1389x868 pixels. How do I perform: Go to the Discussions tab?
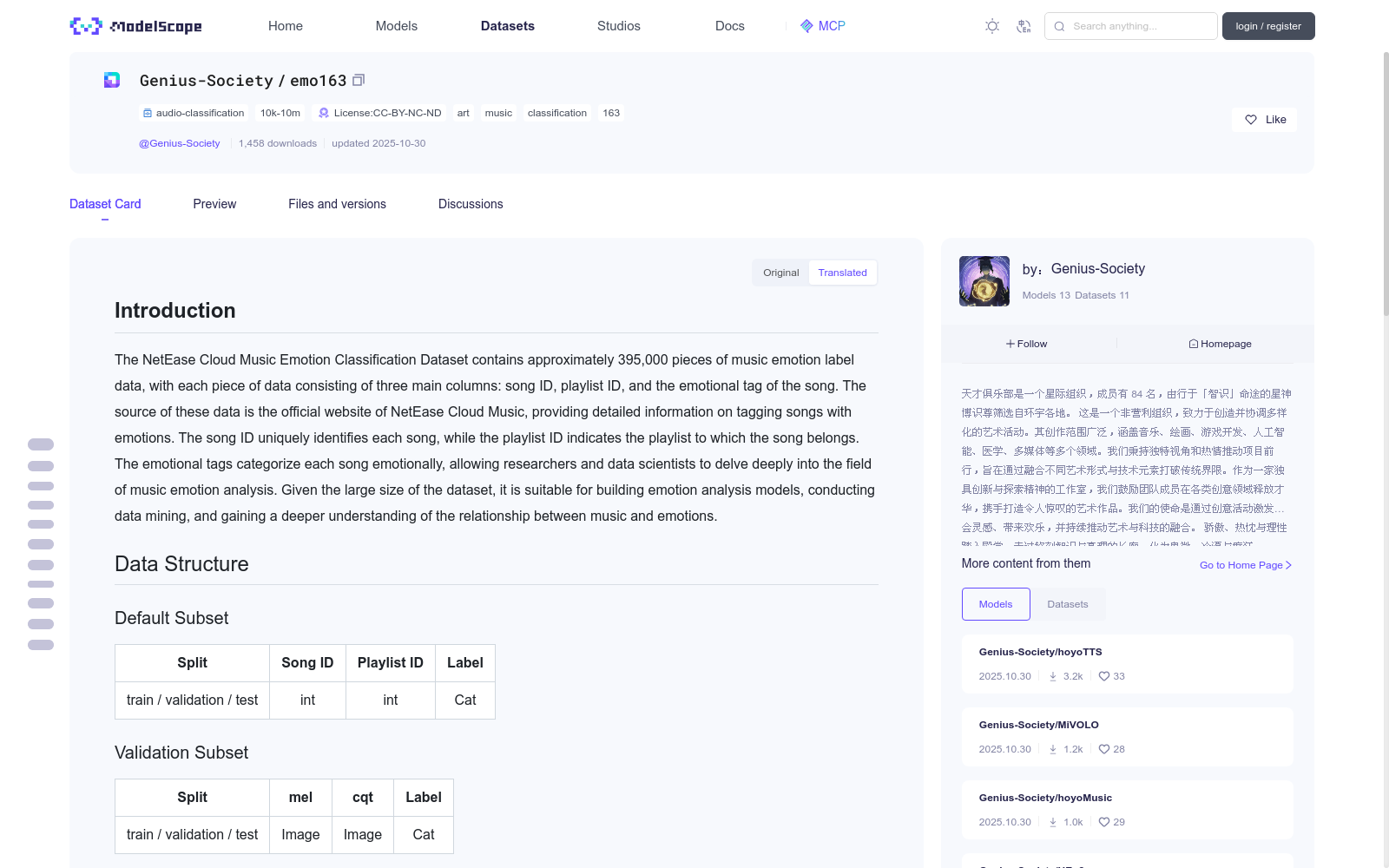click(x=471, y=204)
